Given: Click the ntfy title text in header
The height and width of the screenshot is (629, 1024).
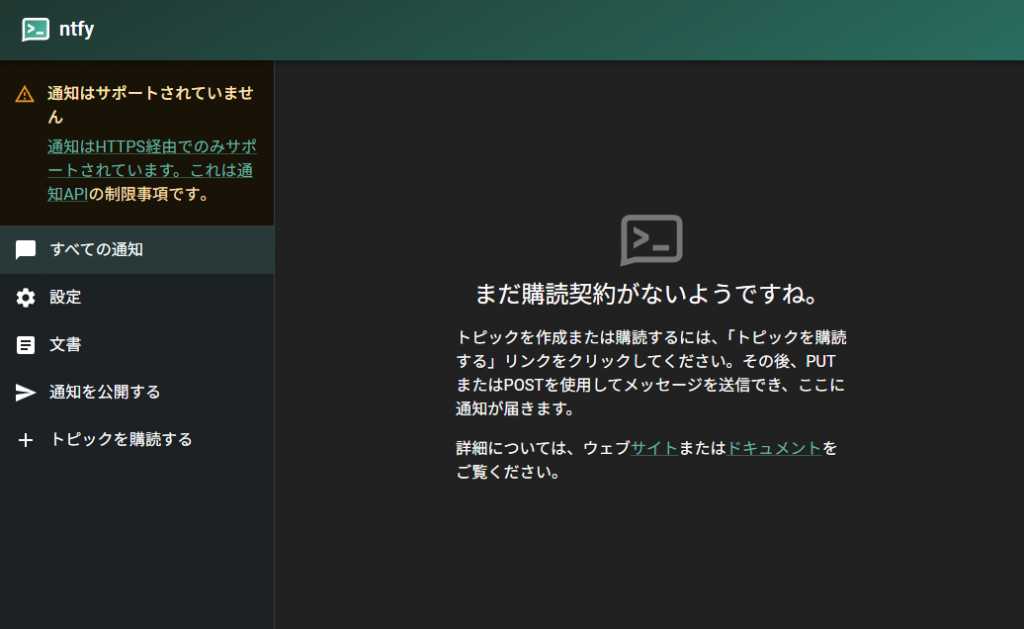Looking at the screenshot, I should pyautogui.click(x=77, y=30).
